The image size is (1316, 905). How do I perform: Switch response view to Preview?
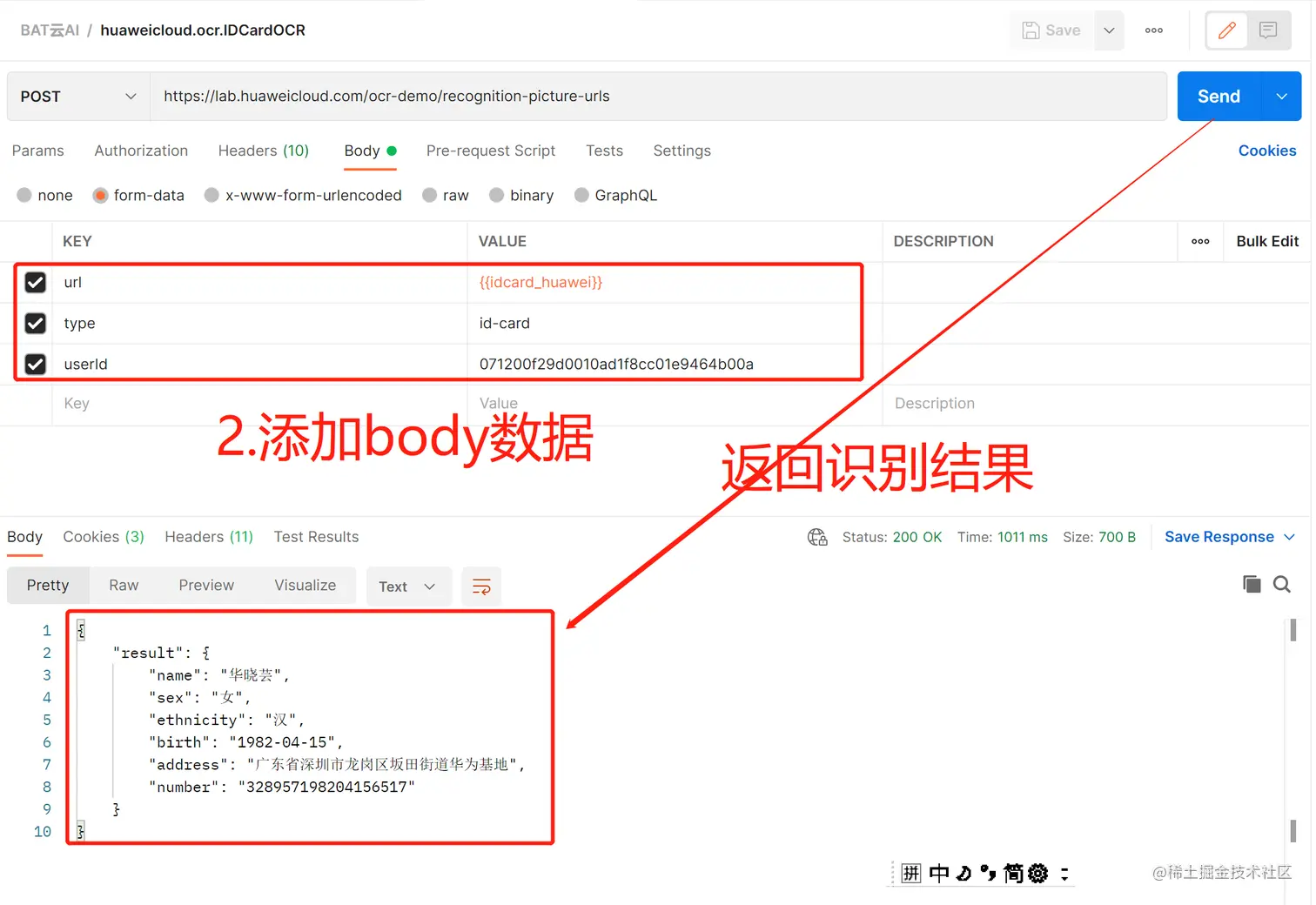point(206,586)
